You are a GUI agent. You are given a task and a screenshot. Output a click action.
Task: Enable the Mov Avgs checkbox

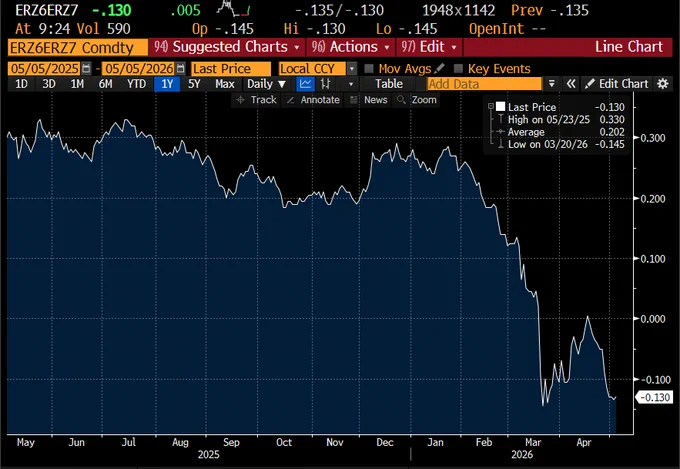click(x=369, y=69)
